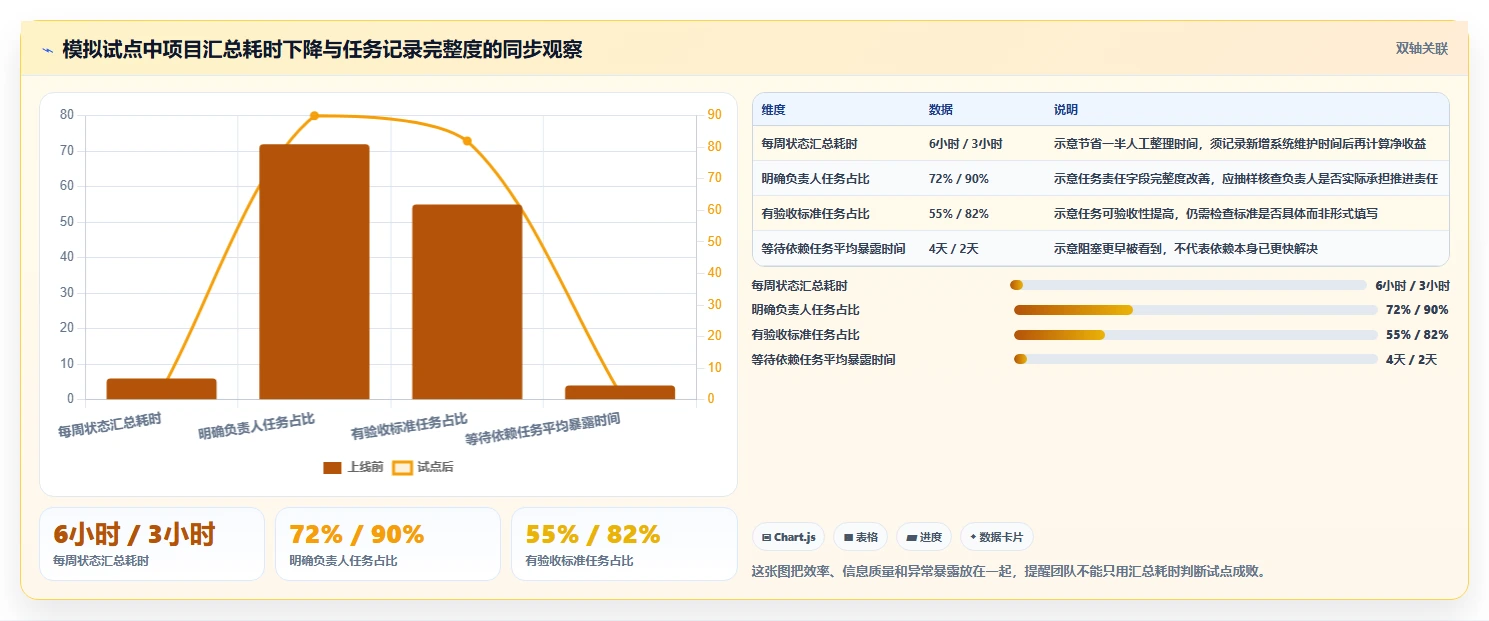1489x621 pixels.
Task: Click the right axis tick label 90
Action: (x=715, y=115)
